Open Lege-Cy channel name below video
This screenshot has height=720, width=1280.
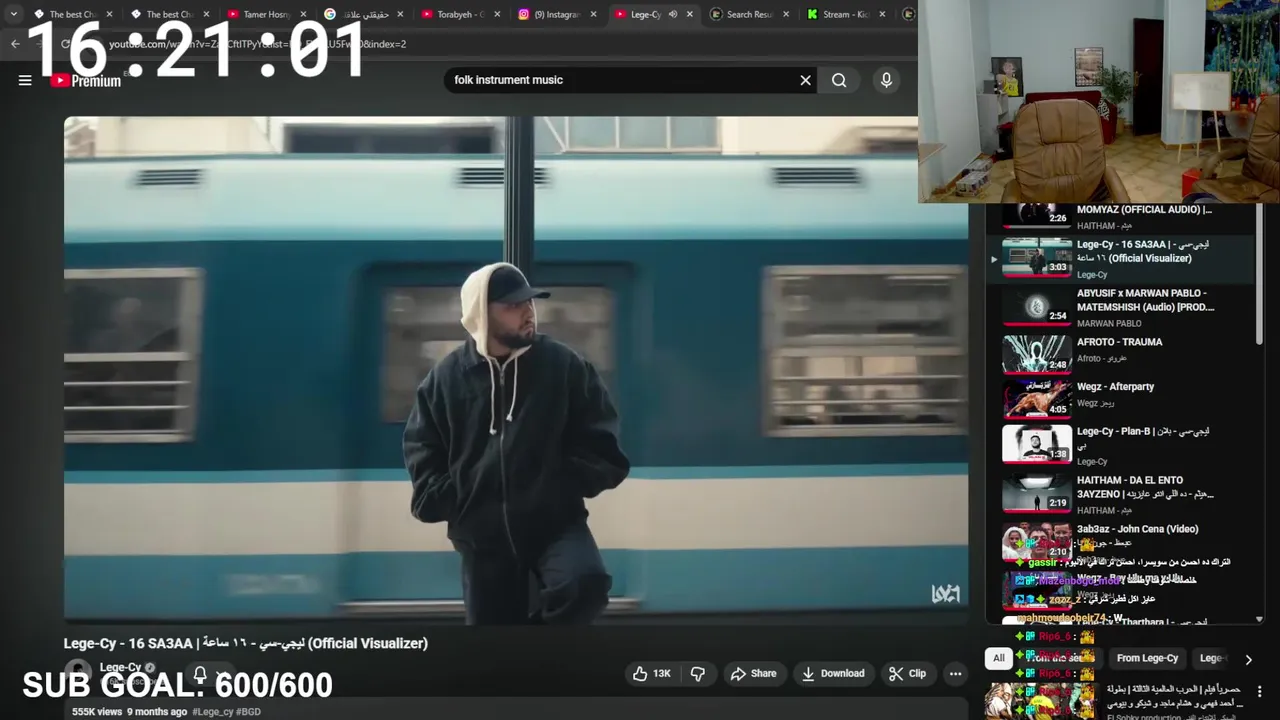coord(120,667)
